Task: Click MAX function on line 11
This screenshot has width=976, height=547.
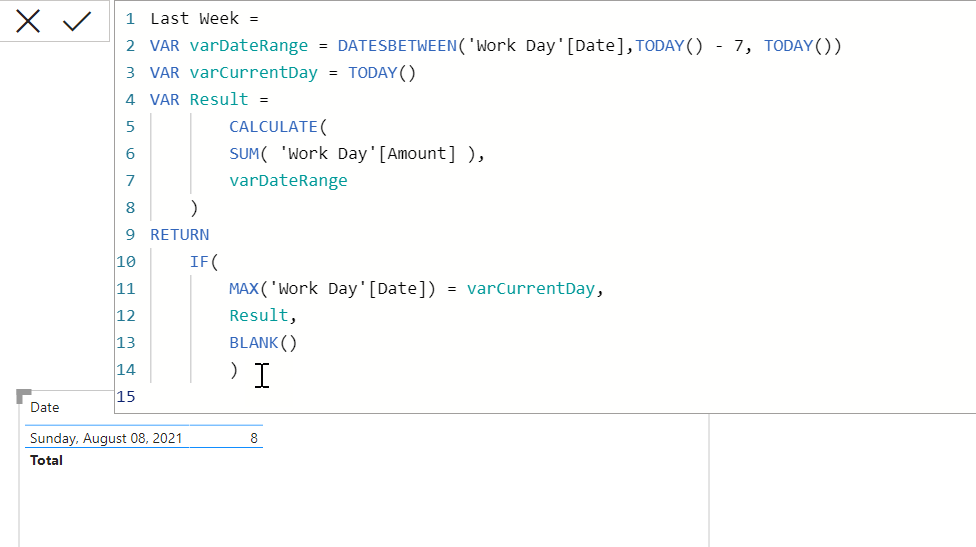Action: pos(243,288)
